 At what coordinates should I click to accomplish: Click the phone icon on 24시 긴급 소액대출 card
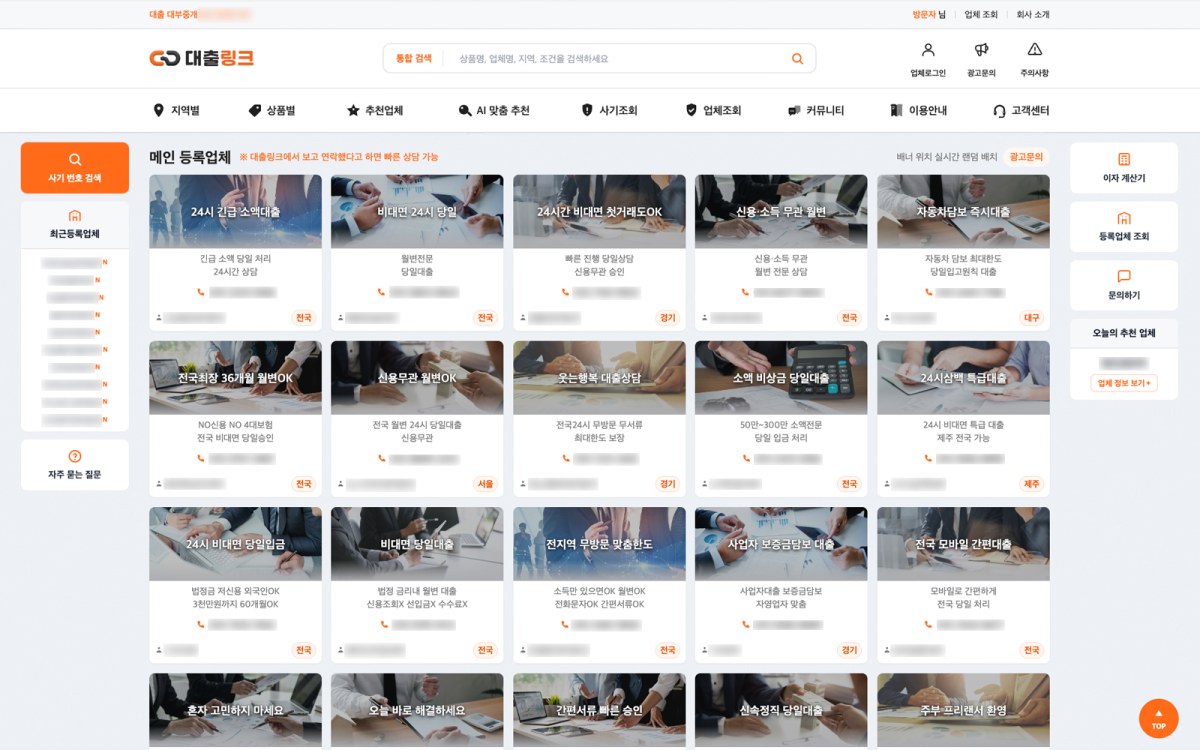pyautogui.click(x=201, y=292)
